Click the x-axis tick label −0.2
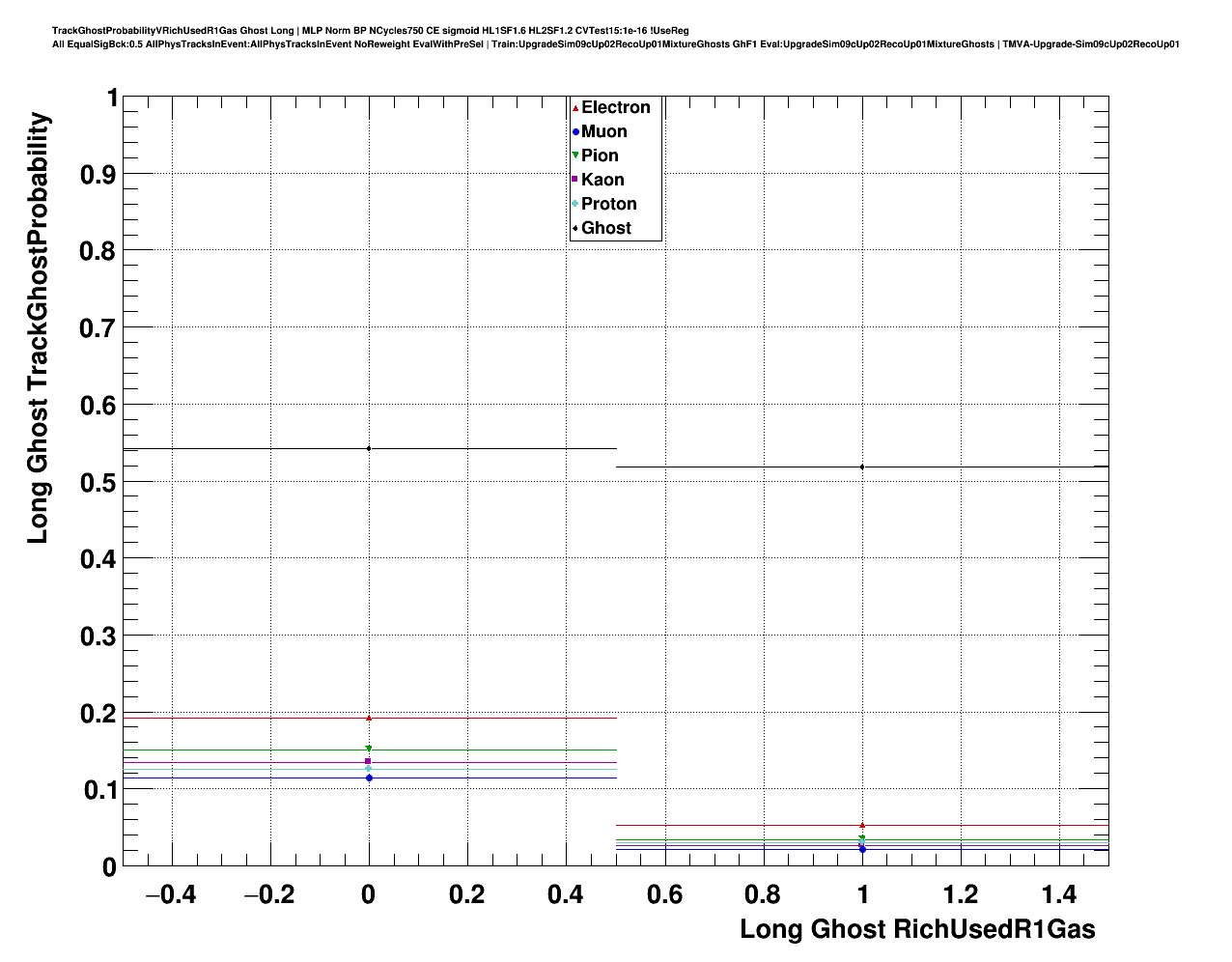The width and height of the screenshot is (1232, 962). pyautogui.click(x=269, y=894)
